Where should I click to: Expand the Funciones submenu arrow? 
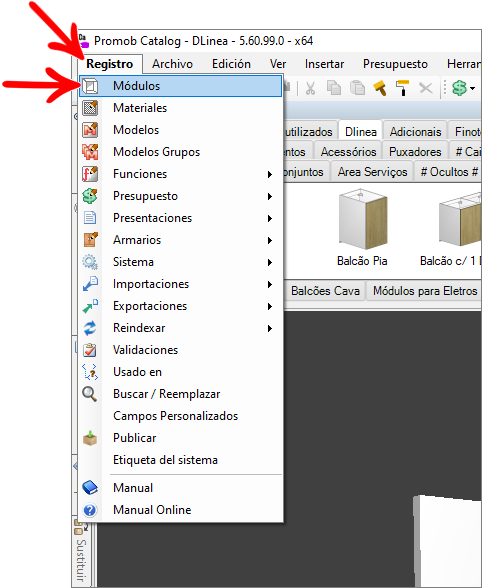click(x=269, y=174)
